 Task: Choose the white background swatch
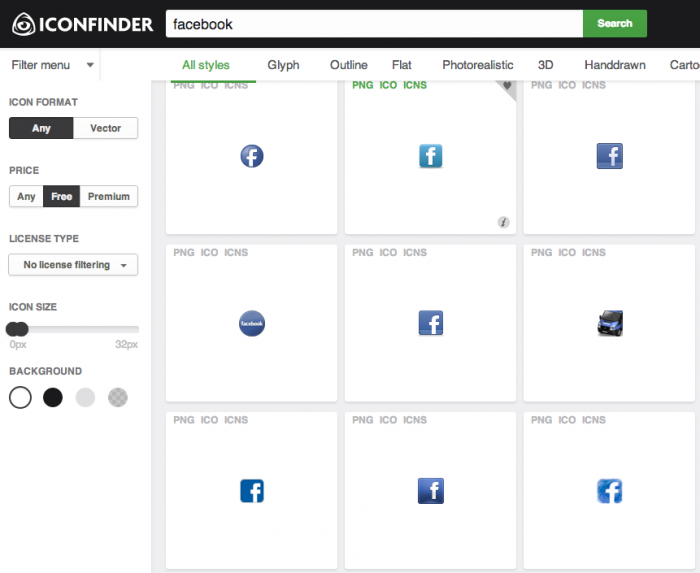pyautogui.click(x=20, y=397)
